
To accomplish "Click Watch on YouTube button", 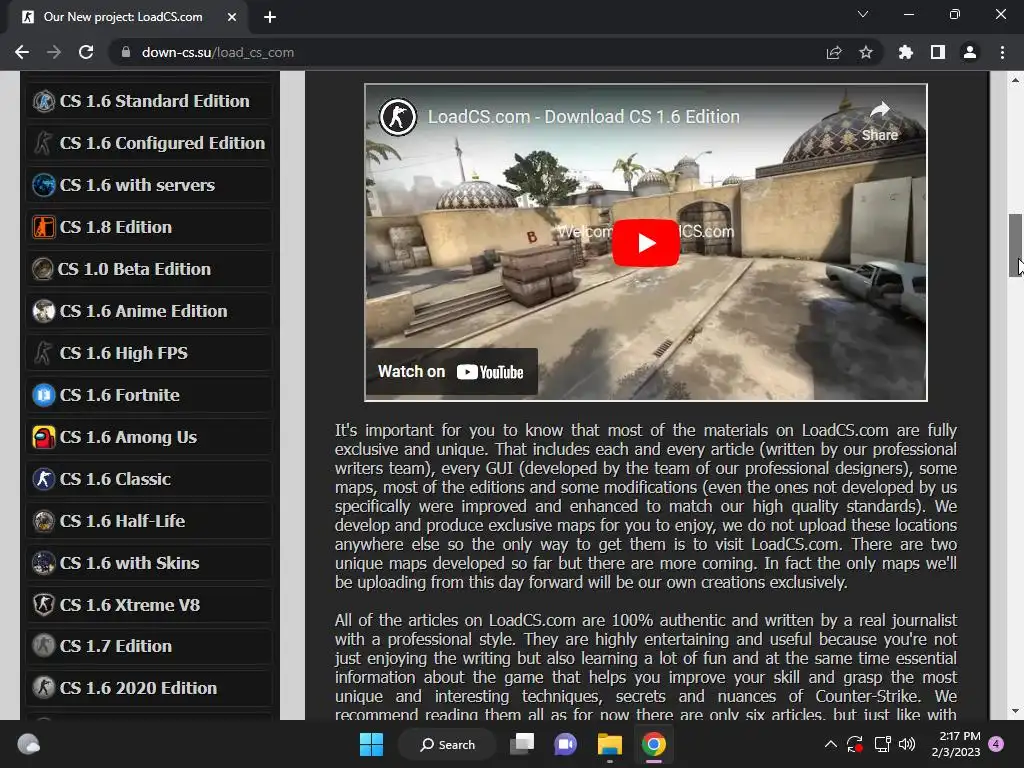I will (x=451, y=372).
